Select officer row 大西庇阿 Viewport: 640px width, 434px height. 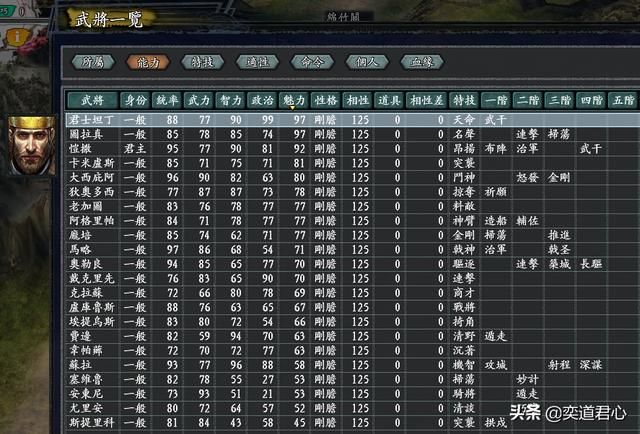coord(353,178)
